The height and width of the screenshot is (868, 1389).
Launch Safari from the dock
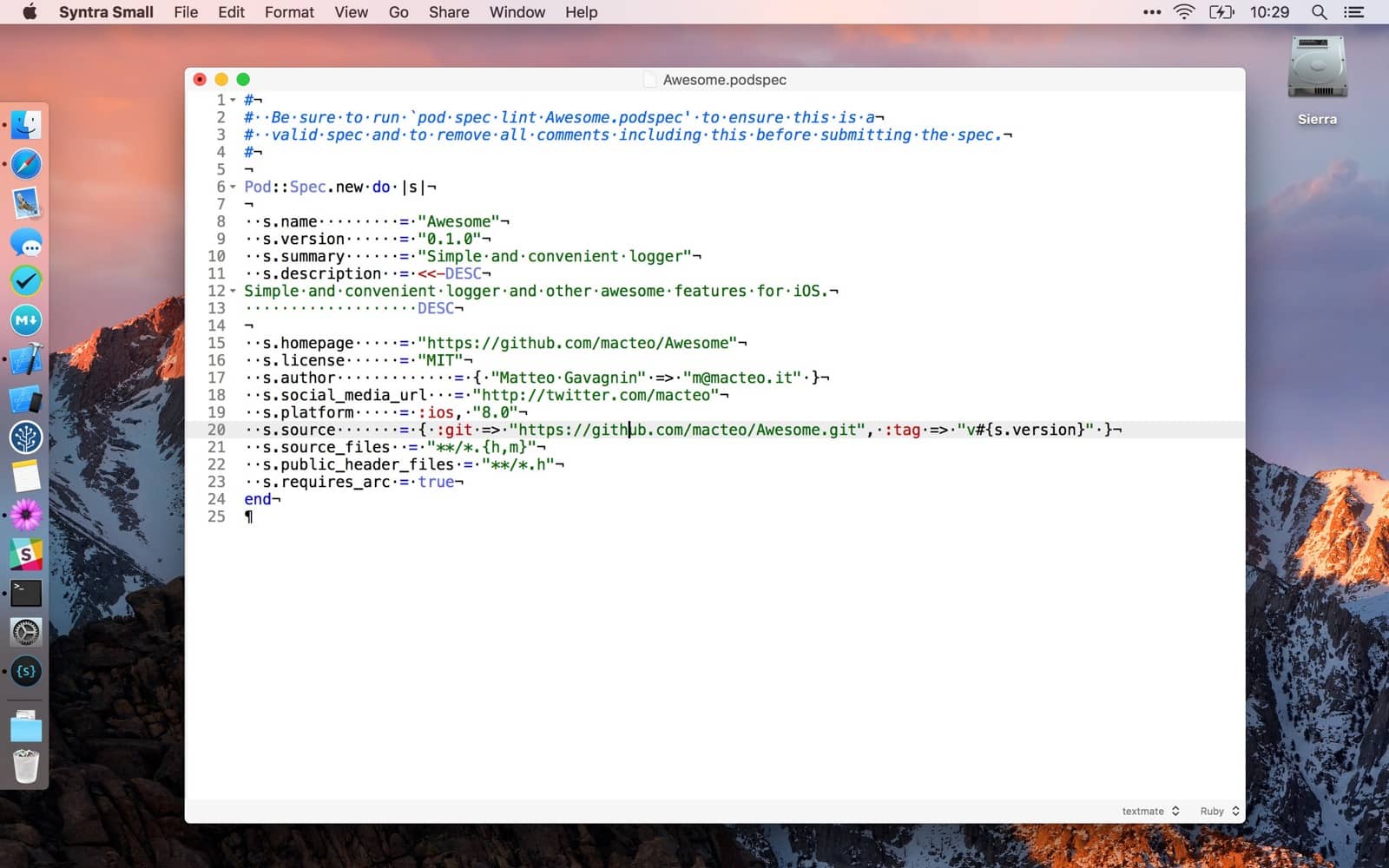click(x=26, y=164)
